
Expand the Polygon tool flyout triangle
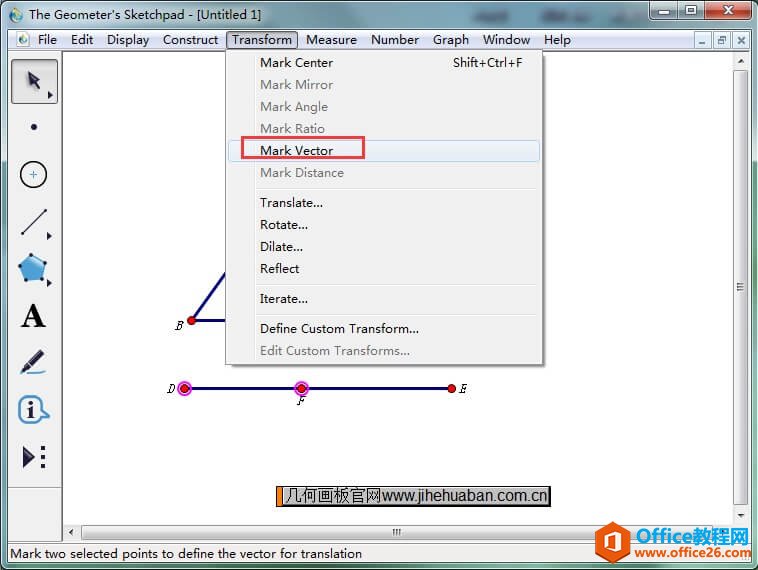49,283
